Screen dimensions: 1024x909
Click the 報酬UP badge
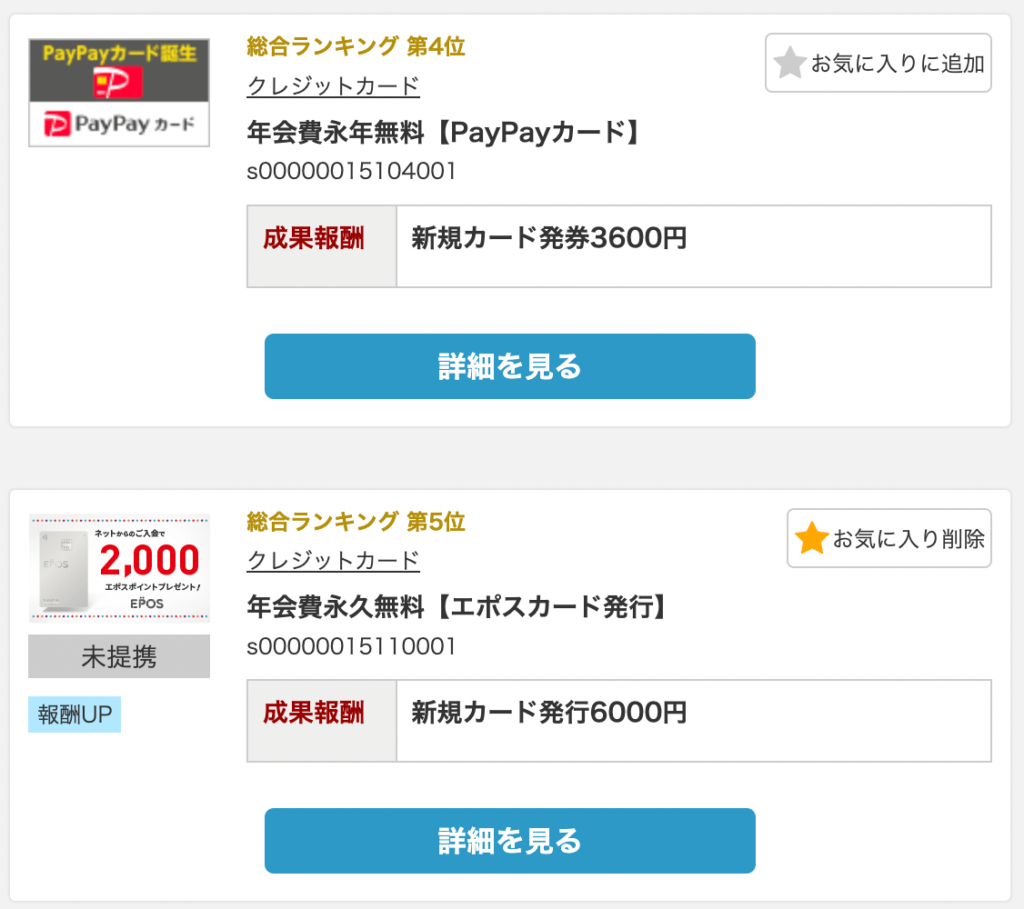pos(74,714)
